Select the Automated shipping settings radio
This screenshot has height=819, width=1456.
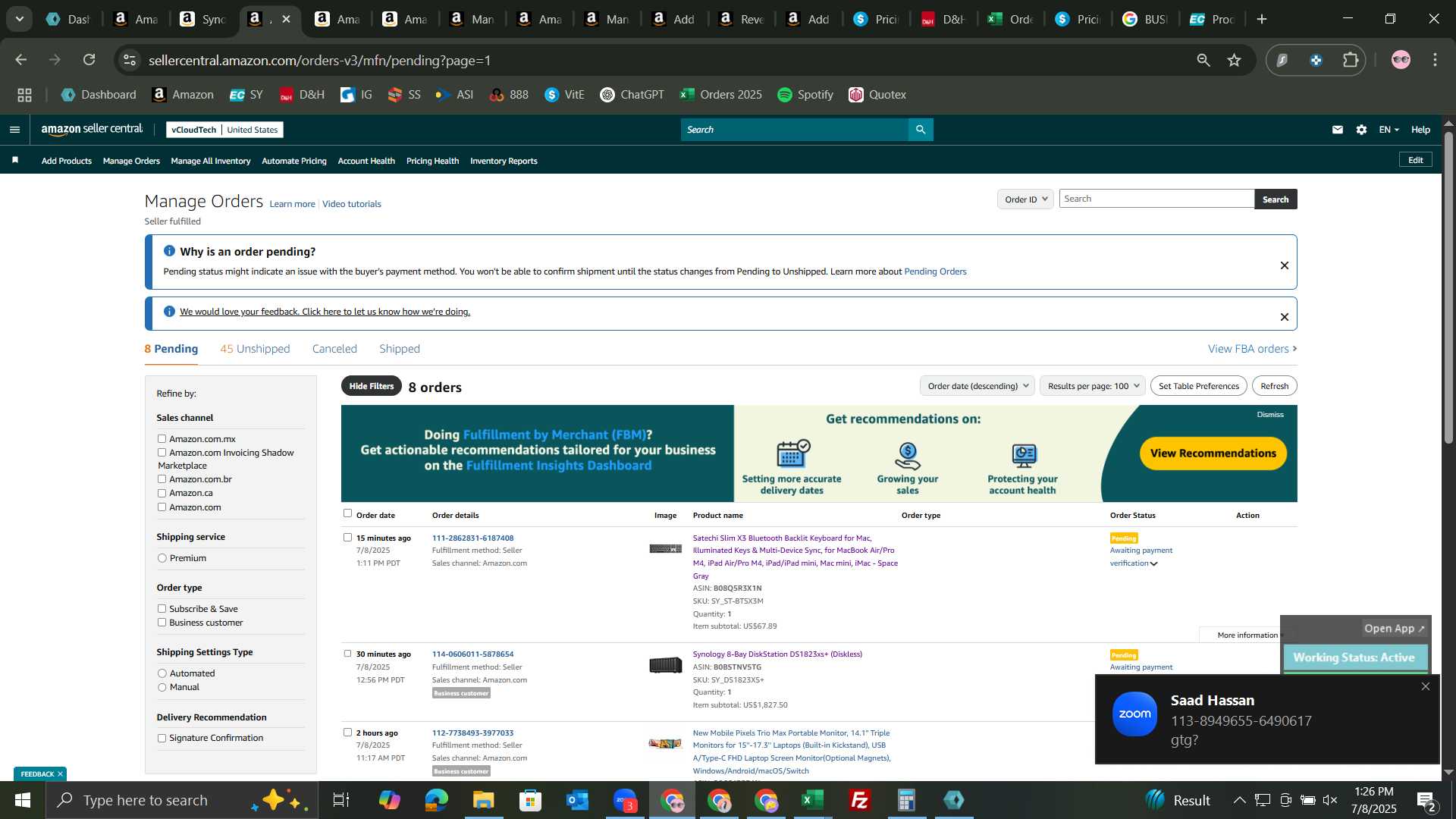162,673
